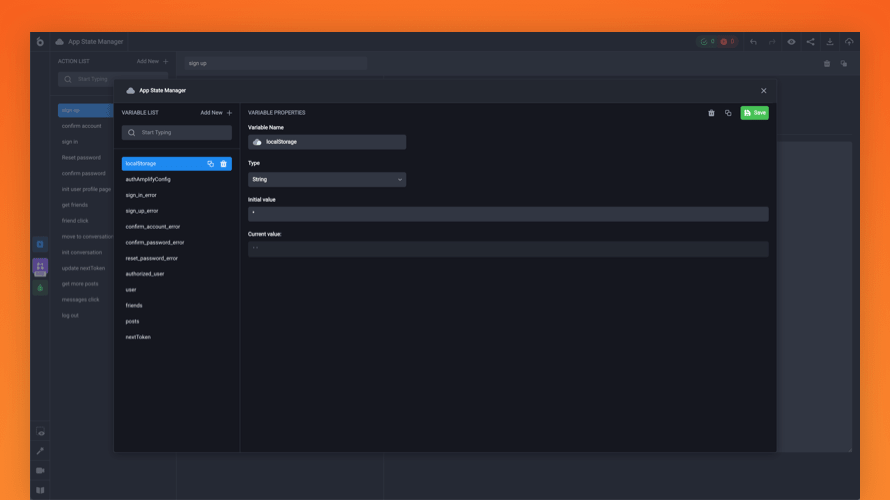Click the share icon in top toolbar

click(x=810, y=42)
